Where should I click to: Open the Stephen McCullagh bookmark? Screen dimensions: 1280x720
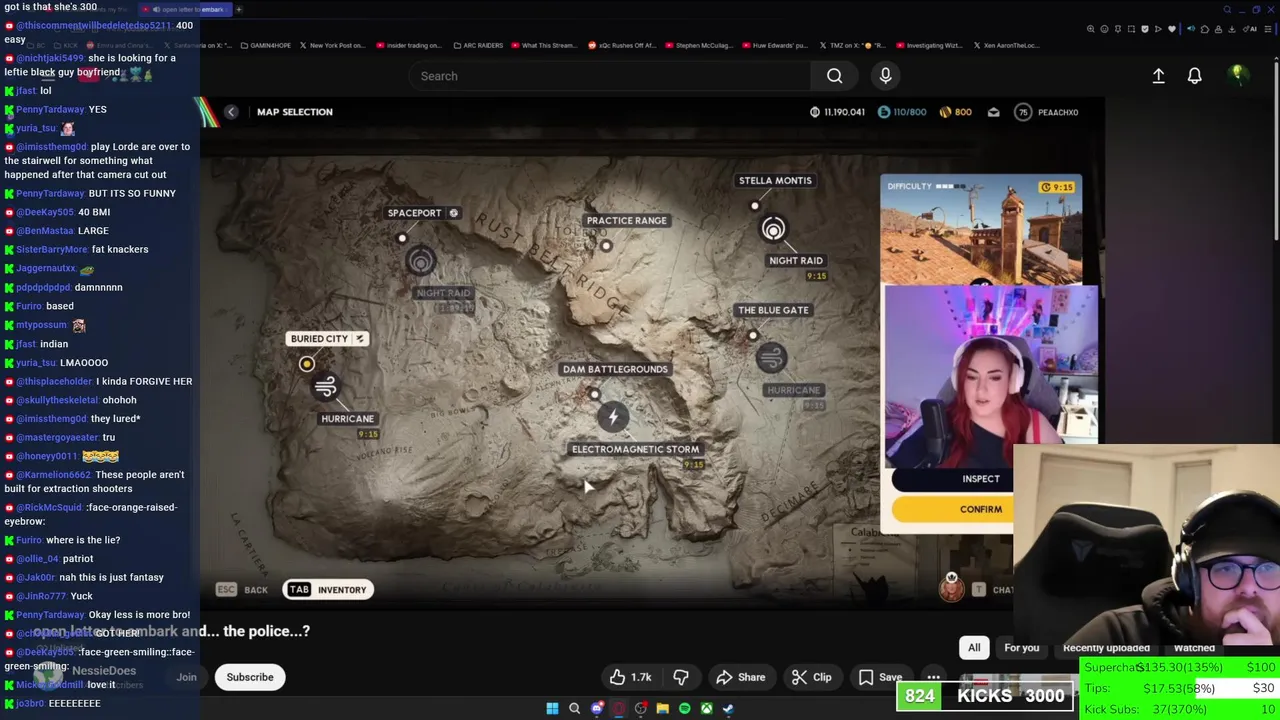pyautogui.click(x=697, y=45)
